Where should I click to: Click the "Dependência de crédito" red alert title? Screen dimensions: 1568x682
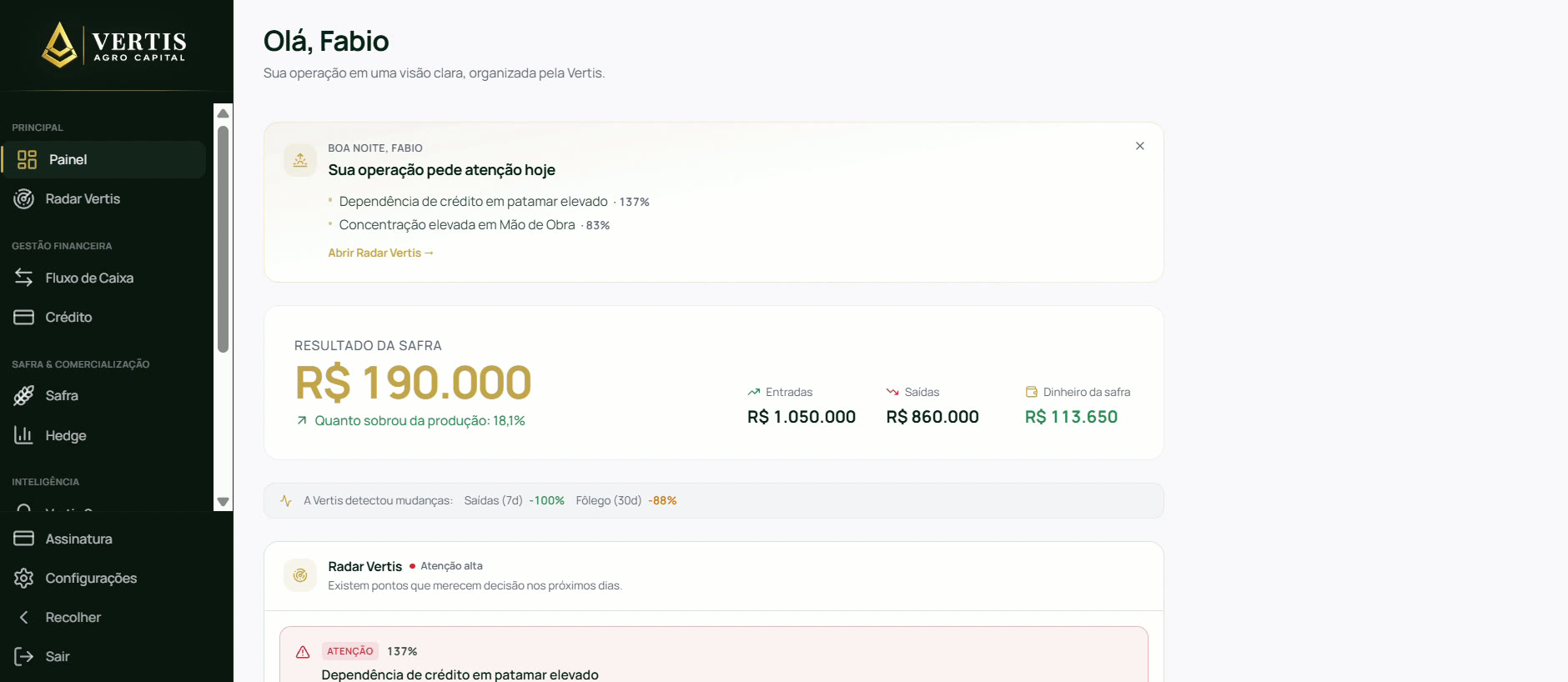click(460, 674)
